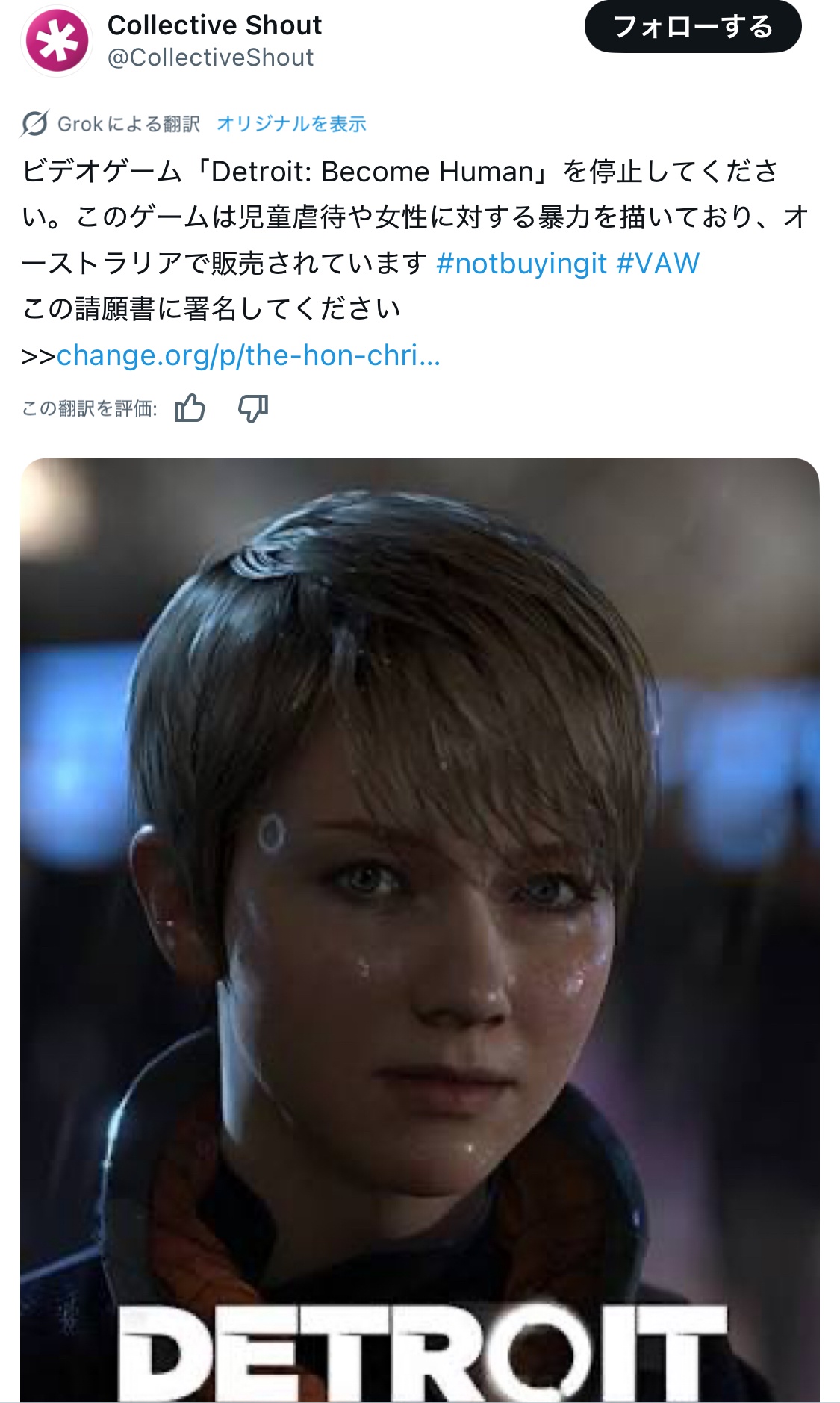Rate translation with thumbs down
This screenshot has width=840, height=1403.
tap(253, 408)
